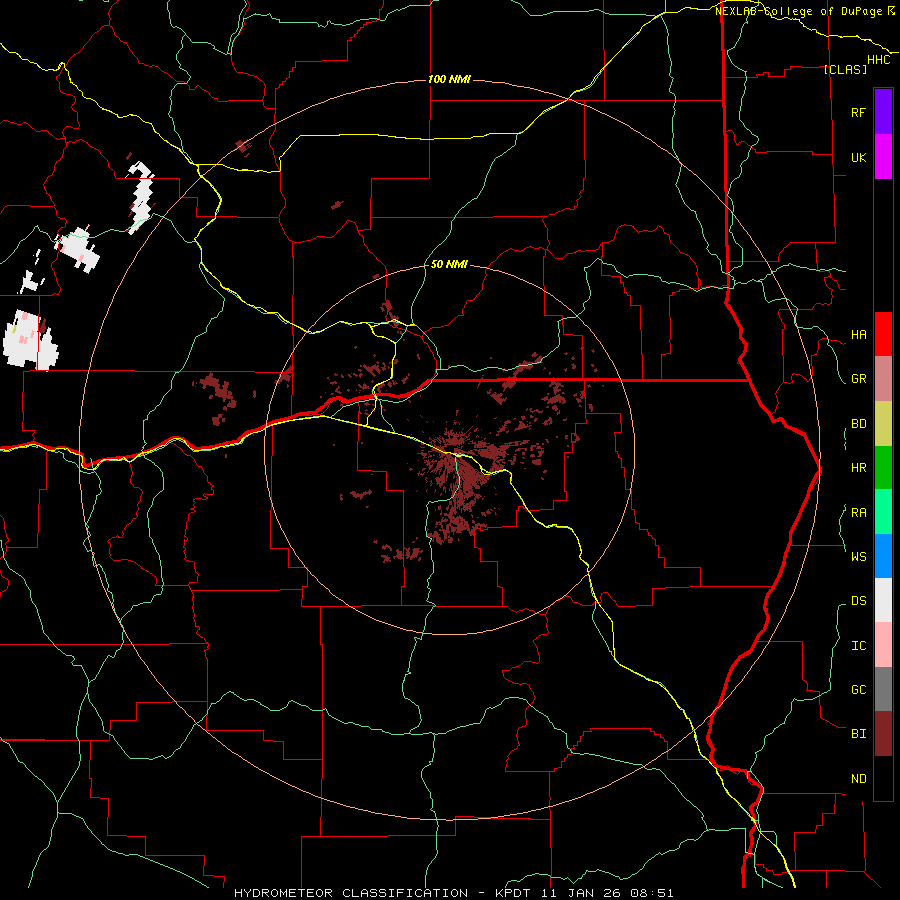Click the GR legend label
The width and height of the screenshot is (900, 900).
(x=858, y=379)
